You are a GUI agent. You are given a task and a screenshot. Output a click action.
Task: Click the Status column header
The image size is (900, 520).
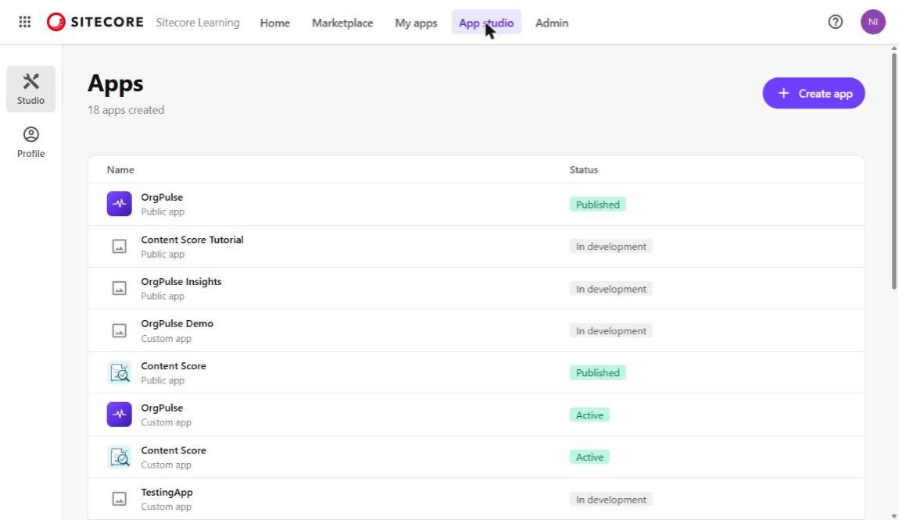[x=584, y=170]
